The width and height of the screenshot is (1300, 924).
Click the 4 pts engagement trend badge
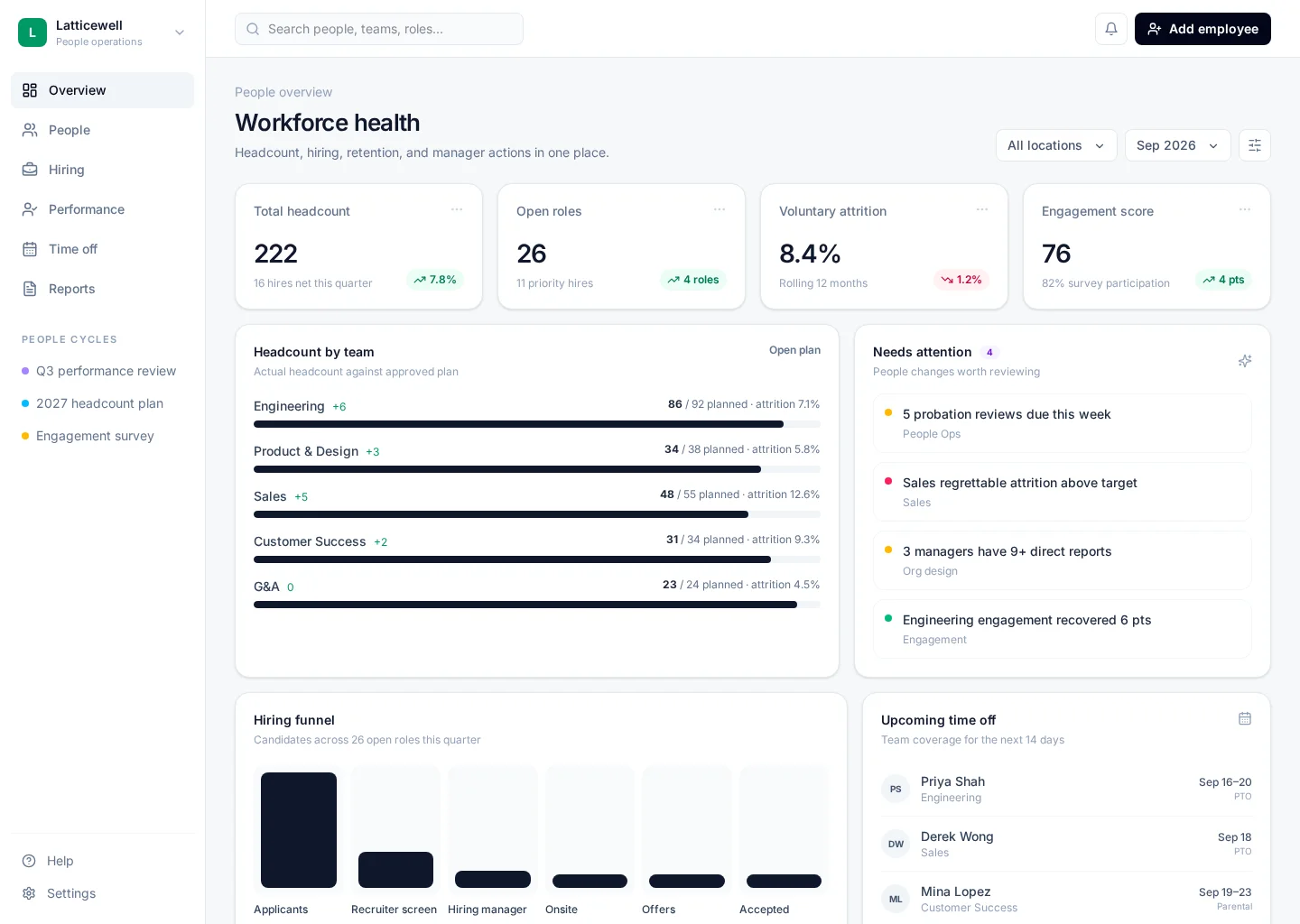click(1223, 280)
